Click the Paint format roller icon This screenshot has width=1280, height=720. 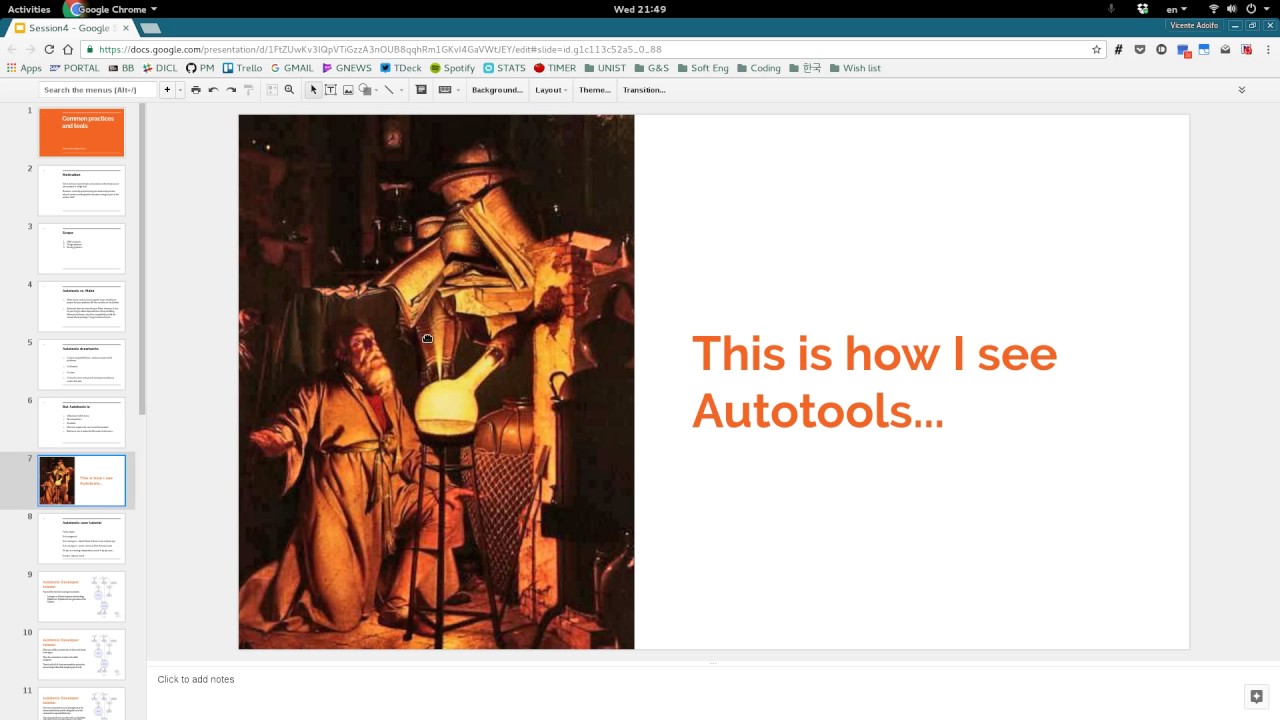pyautogui.click(x=248, y=90)
